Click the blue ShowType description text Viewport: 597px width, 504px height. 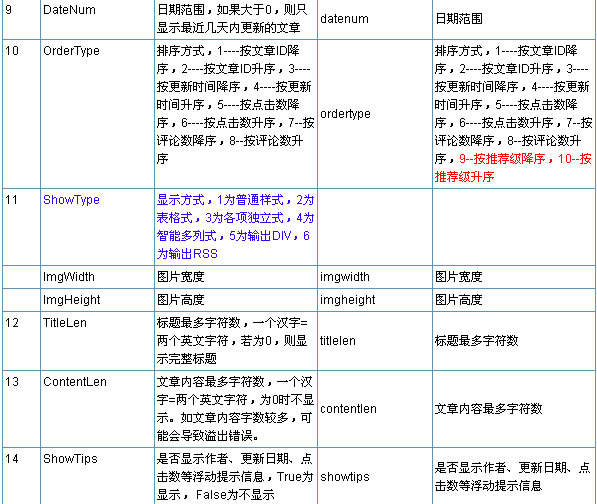235,226
